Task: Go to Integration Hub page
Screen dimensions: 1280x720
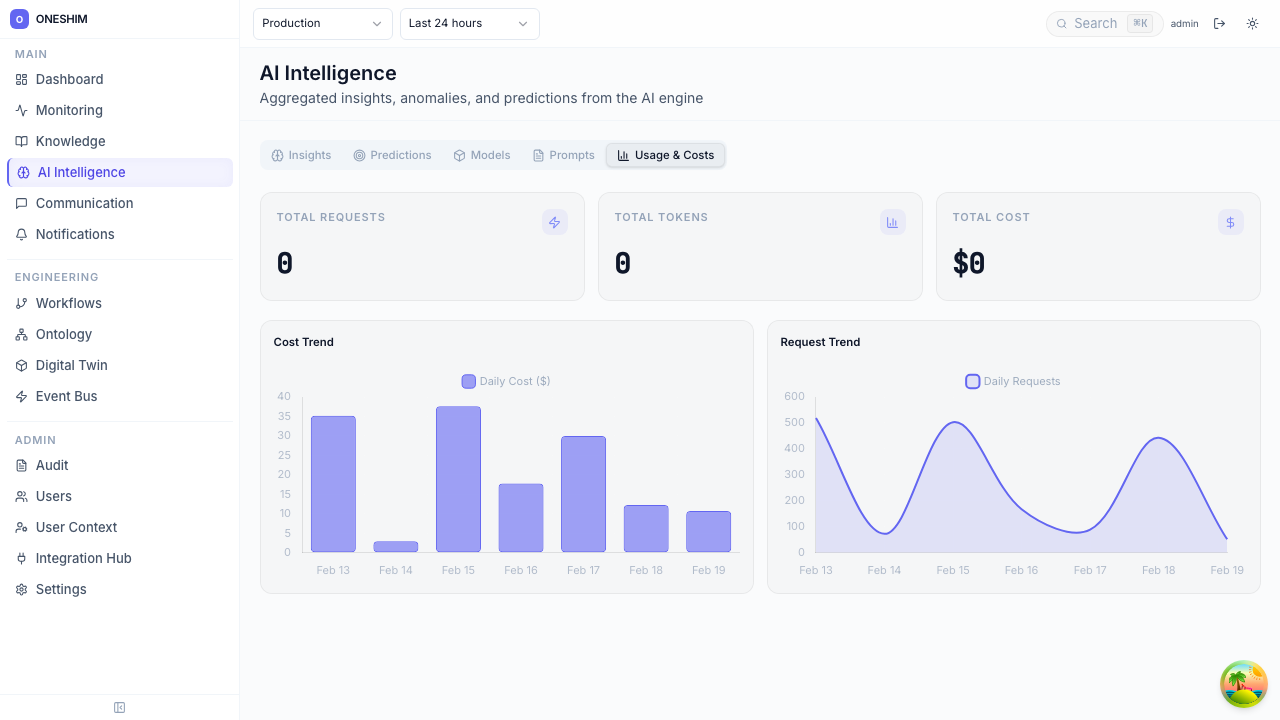Action: (x=83, y=558)
